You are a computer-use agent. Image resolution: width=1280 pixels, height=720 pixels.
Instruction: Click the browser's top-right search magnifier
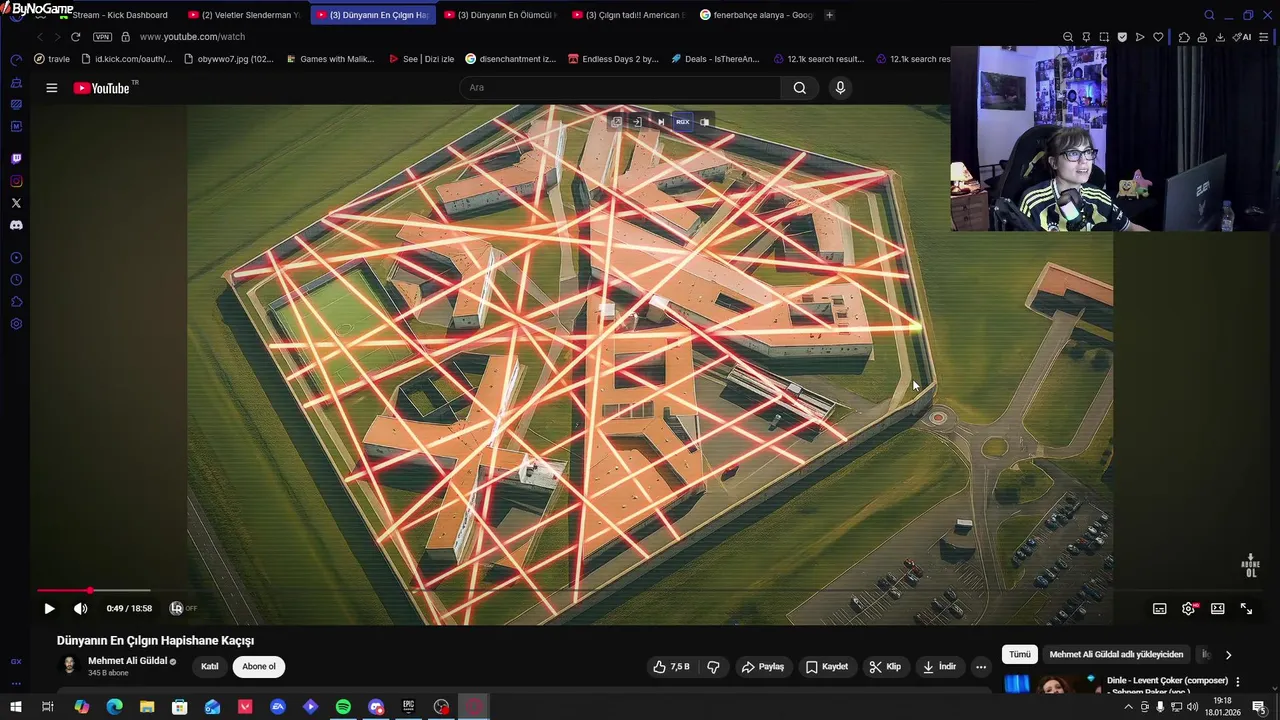click(1209, 15)
